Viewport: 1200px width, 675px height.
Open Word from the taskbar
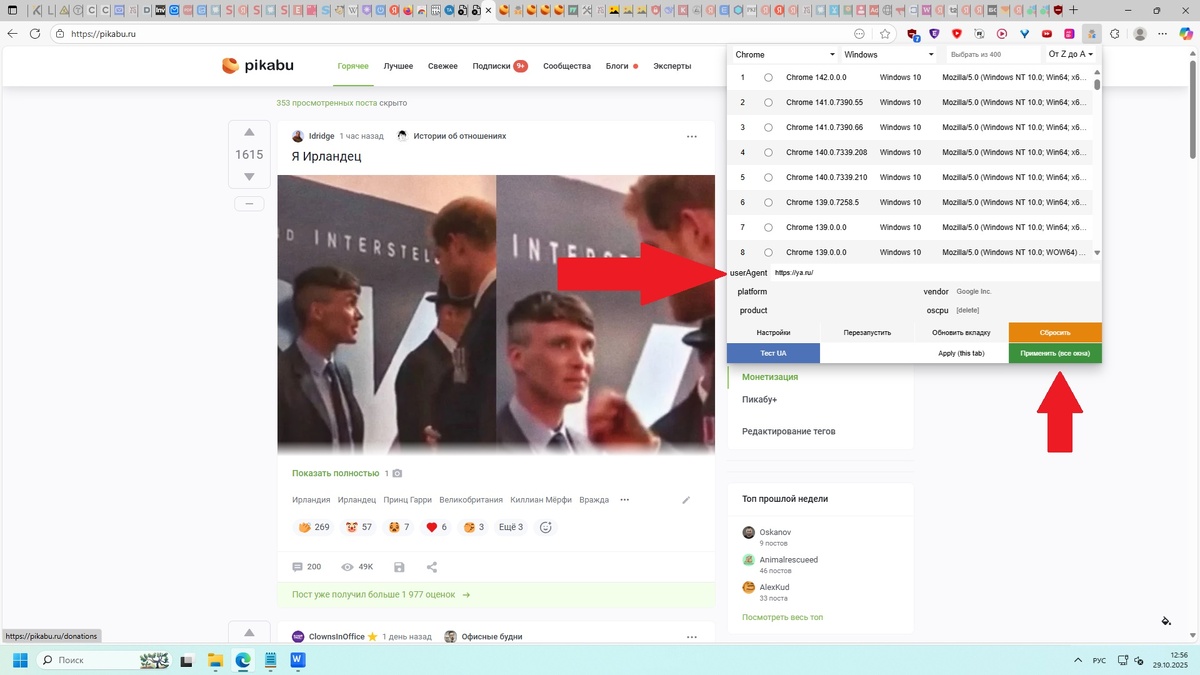[x=298, y=660]
